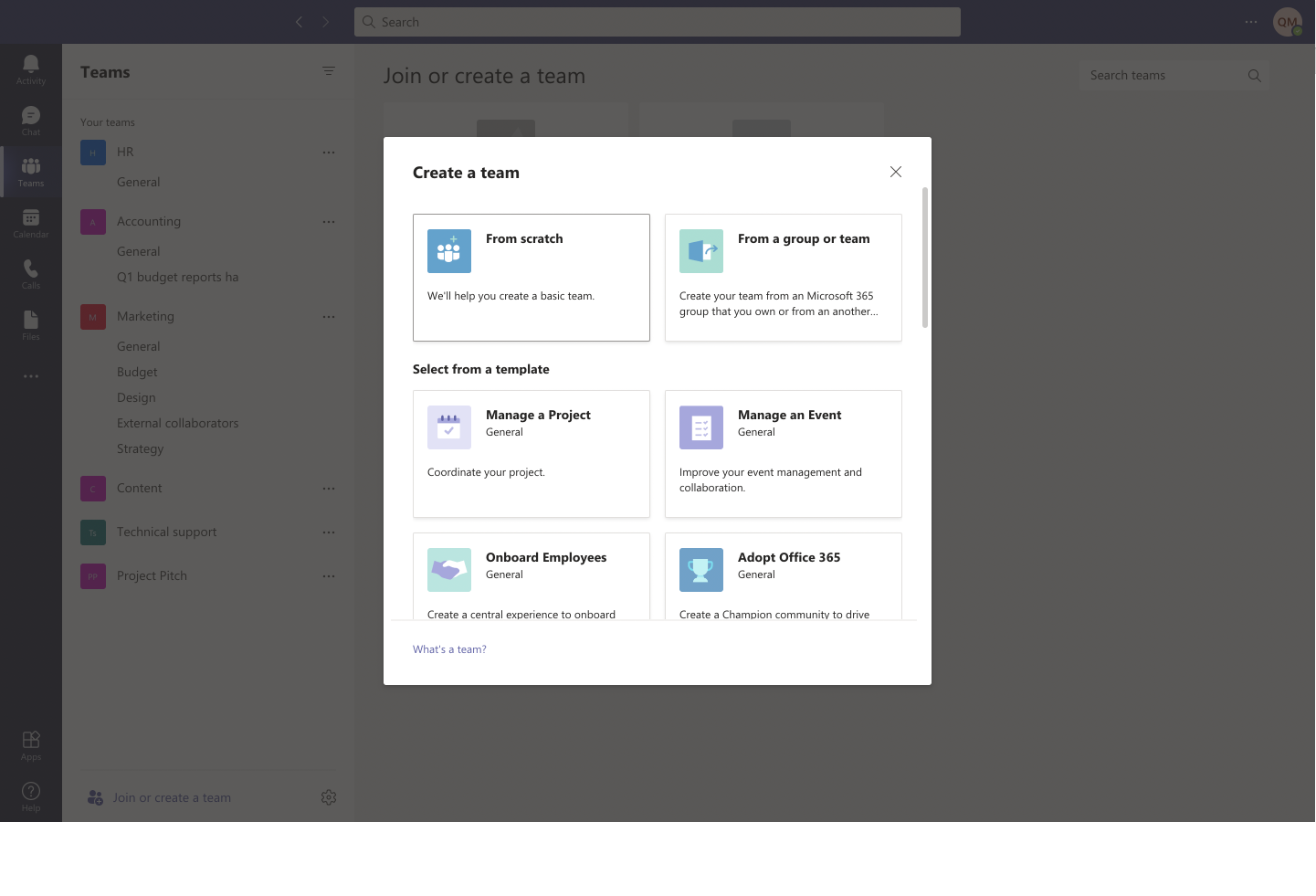Click the Create a team dialog scrollbar
This screenshot has height=896, width=1316.
click(925, 258)
